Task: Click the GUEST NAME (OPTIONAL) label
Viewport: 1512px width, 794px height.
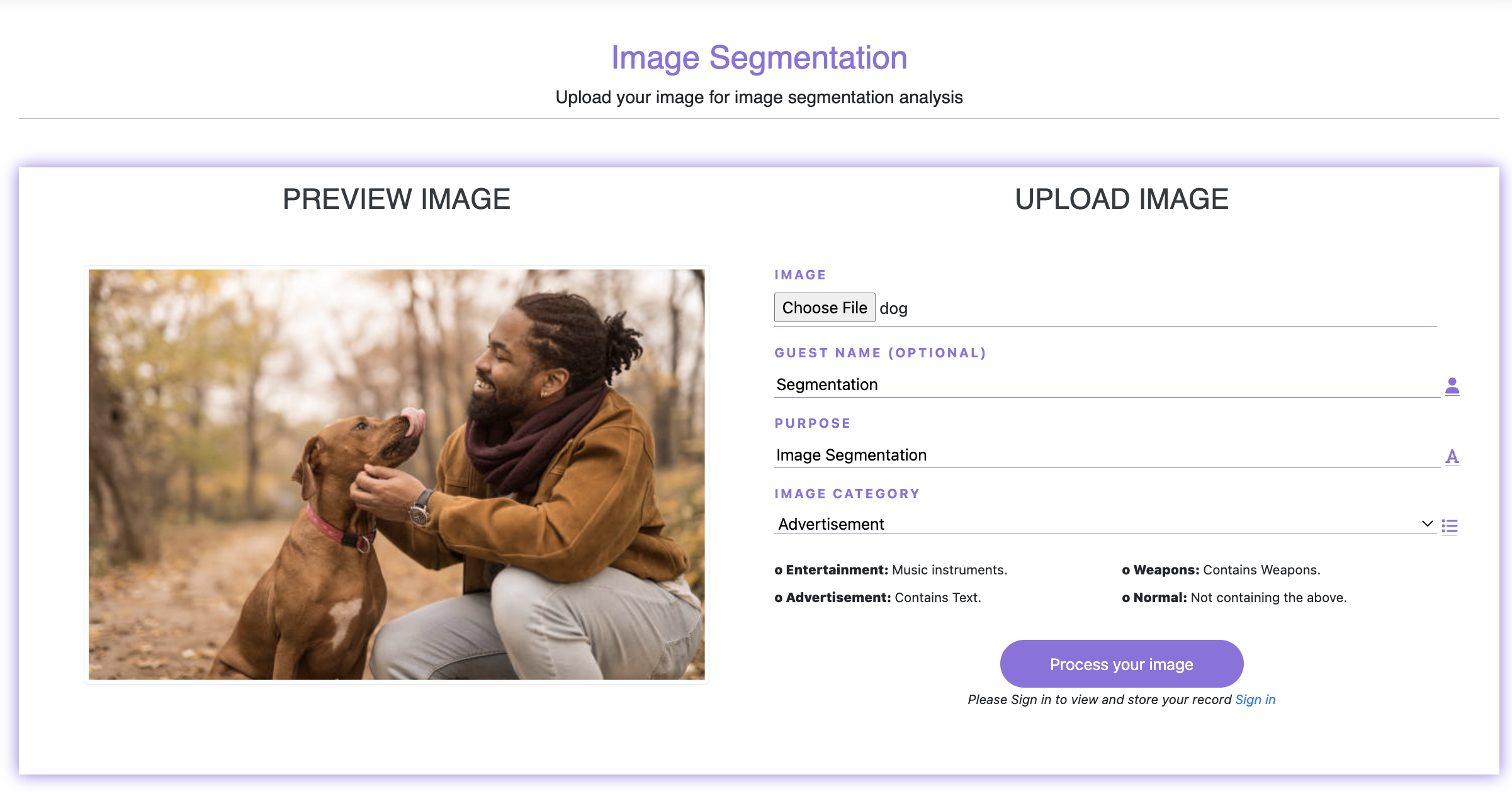Action: click(x=880, y=353)
